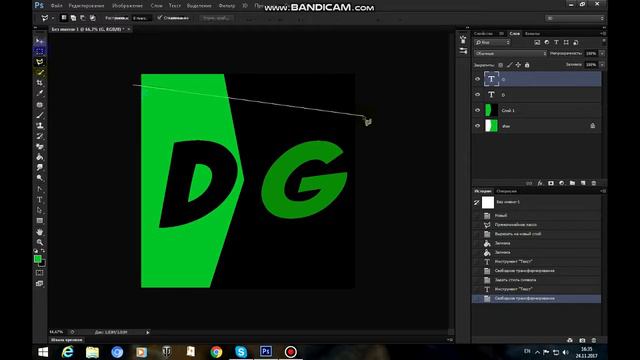Toggle Lock transparent pixels

pos(500,65)
